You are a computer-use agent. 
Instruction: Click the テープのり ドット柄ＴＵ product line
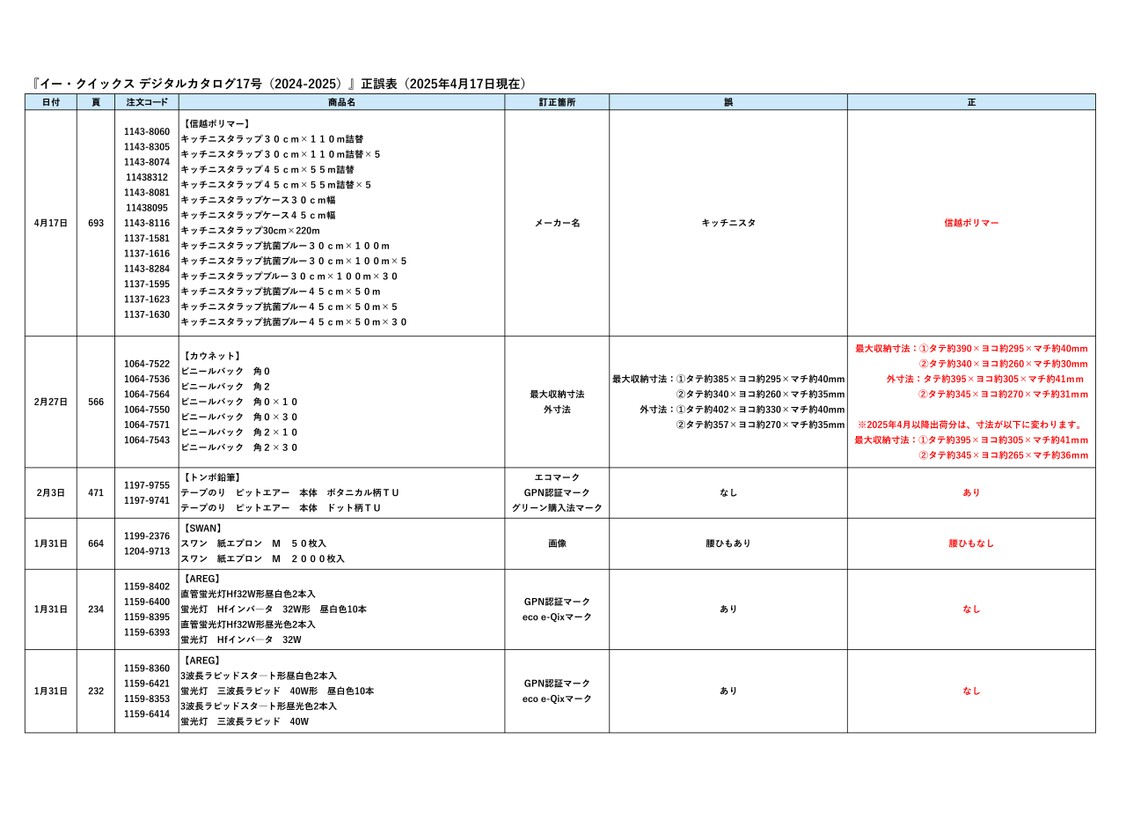(280, 508)
